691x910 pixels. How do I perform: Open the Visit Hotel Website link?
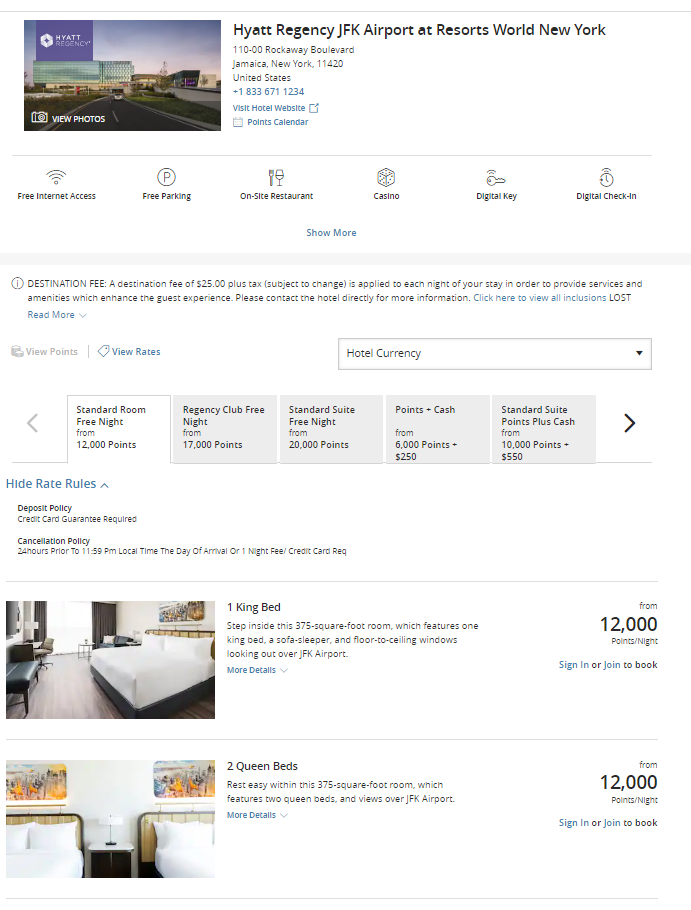click(x=269, y=108)
